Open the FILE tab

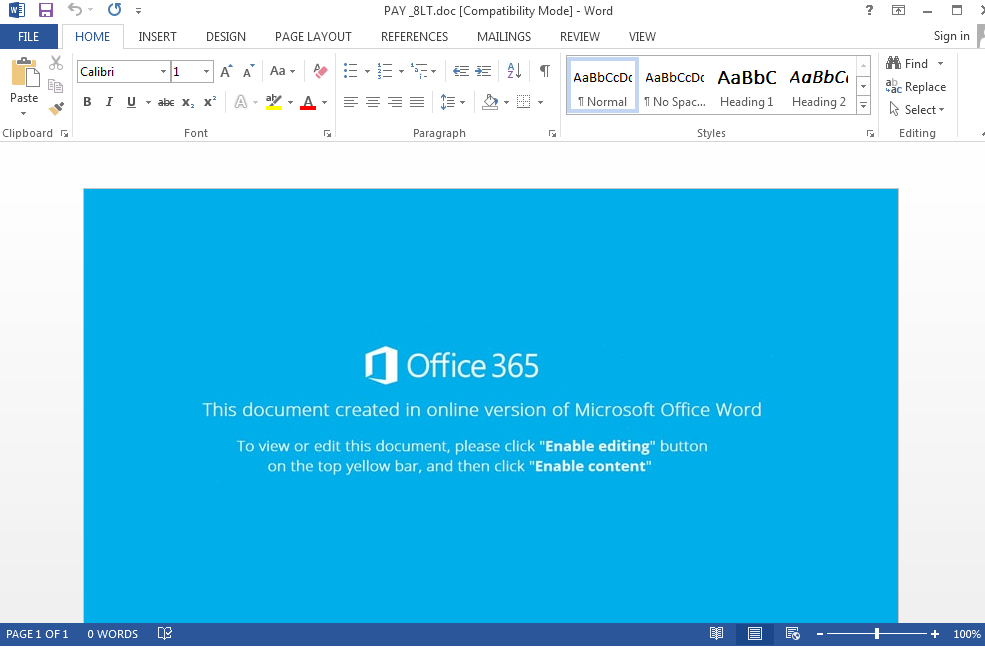(28, 36)
